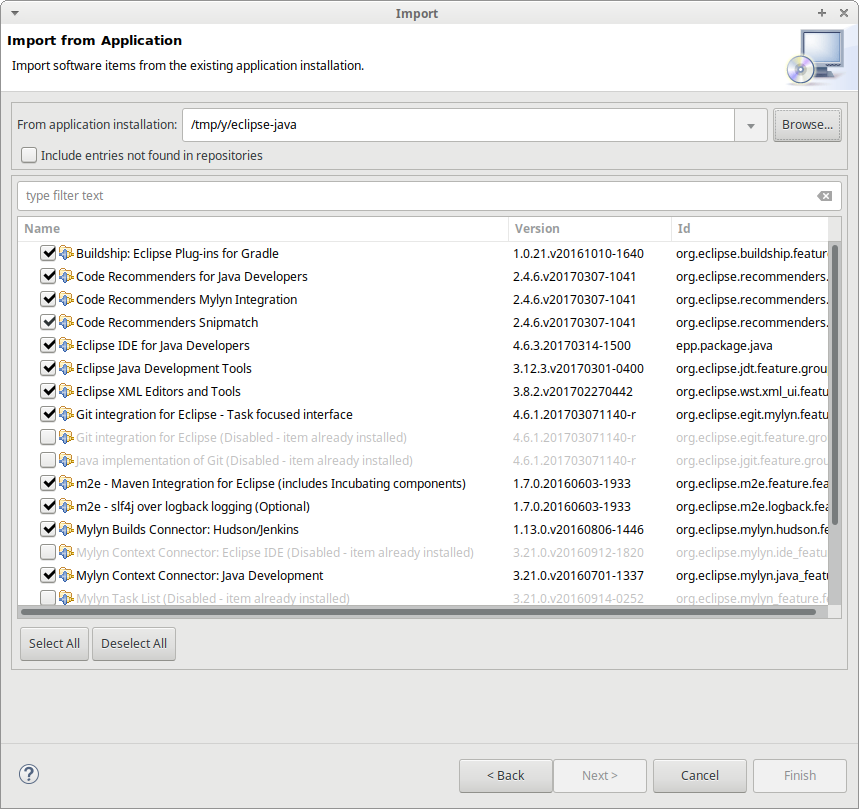Click the feature icon beside Code Recommenders Snipmatch

tap(66, 322)
